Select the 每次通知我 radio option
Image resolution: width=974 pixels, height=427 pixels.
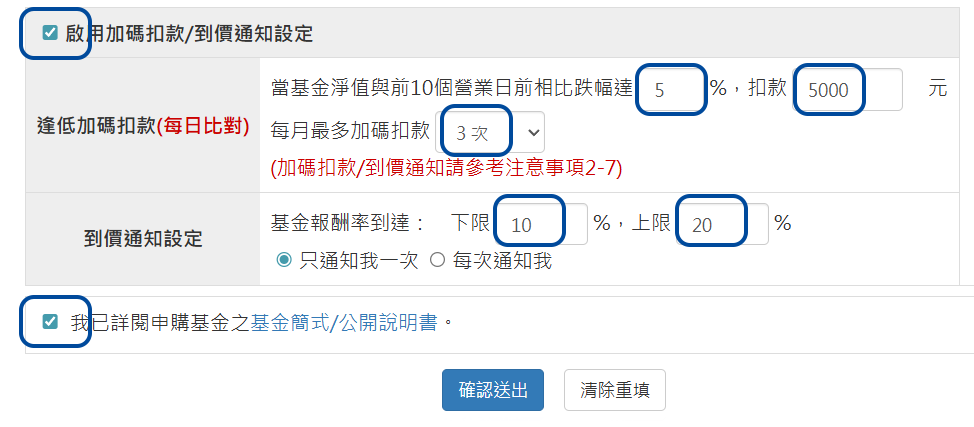click(437, 260)
